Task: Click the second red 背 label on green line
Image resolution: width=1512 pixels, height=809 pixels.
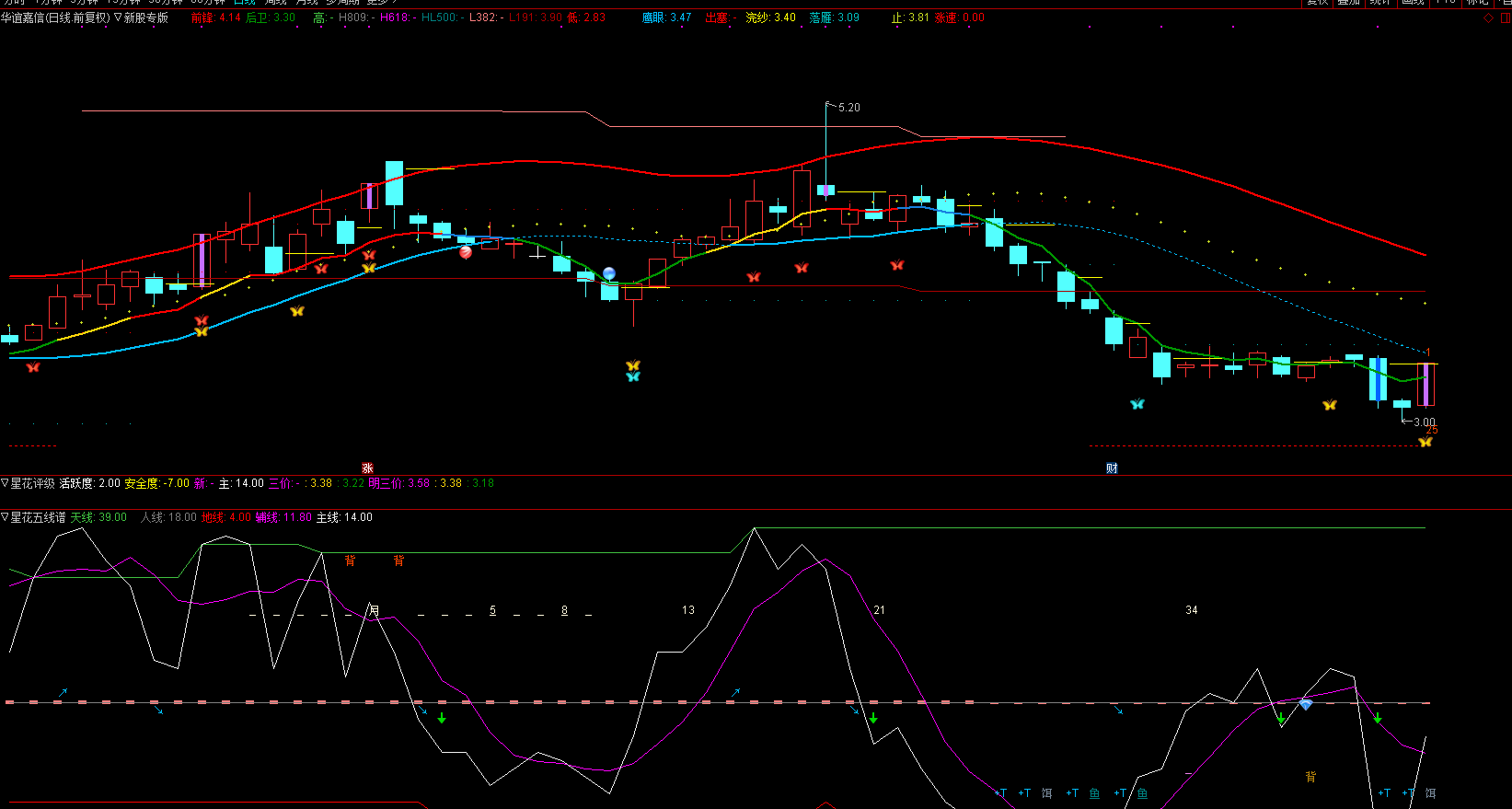Action: (398, 561)
